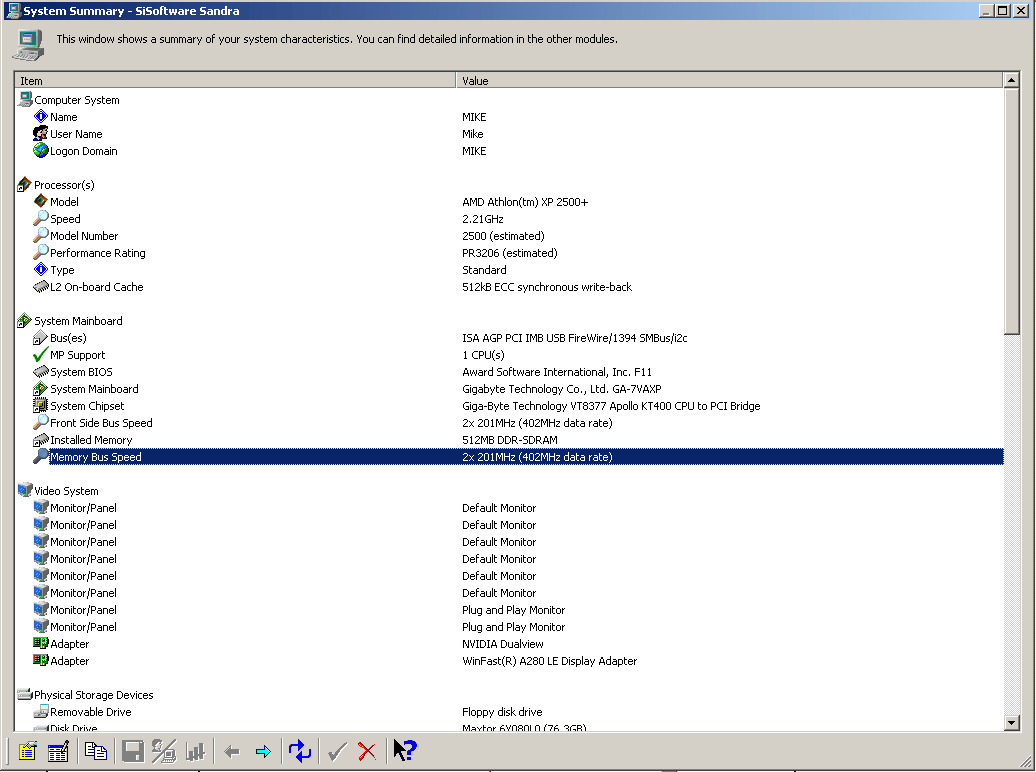Click the Logon Domain globe icon
The height and width of the screenshot is (772, 1036).
tap(40, 151)
